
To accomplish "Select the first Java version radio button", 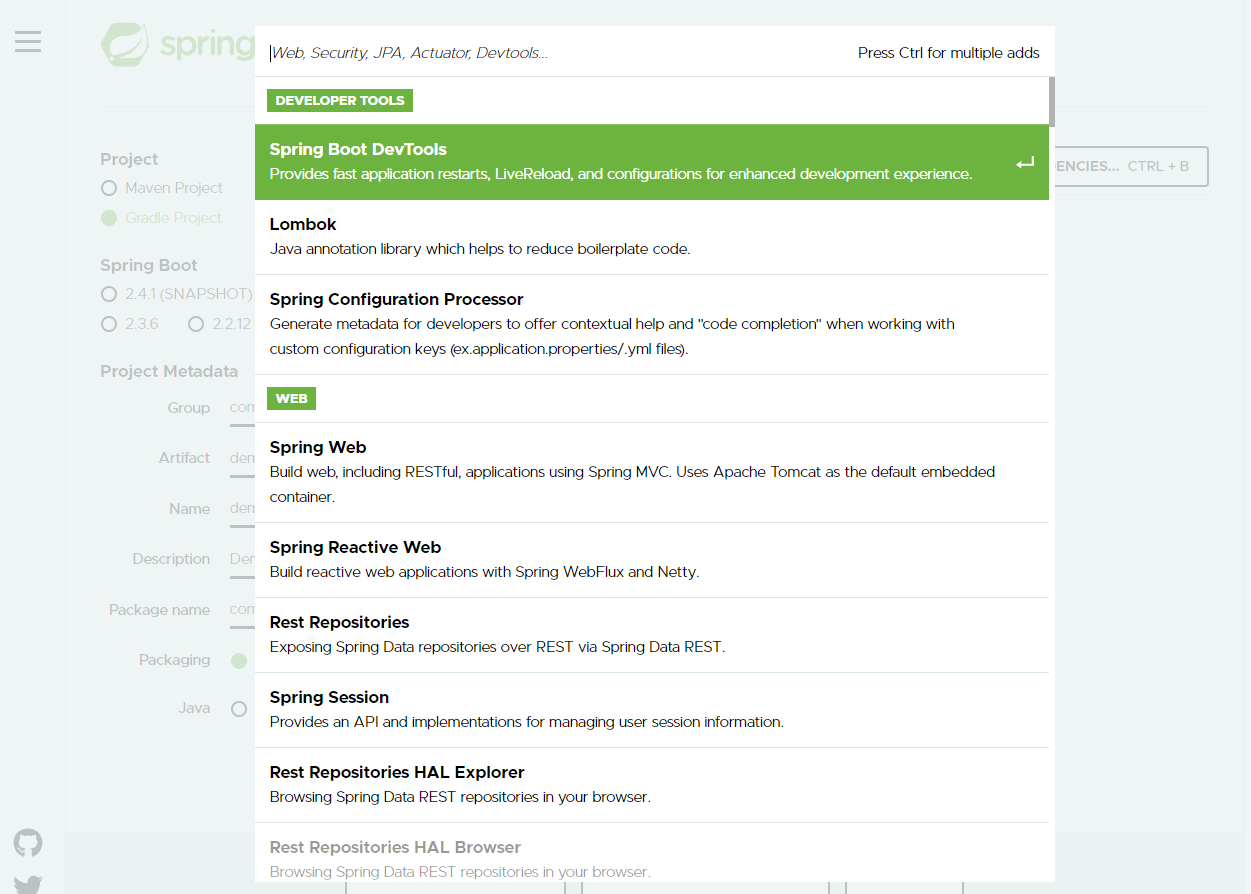I will (239, 709).
